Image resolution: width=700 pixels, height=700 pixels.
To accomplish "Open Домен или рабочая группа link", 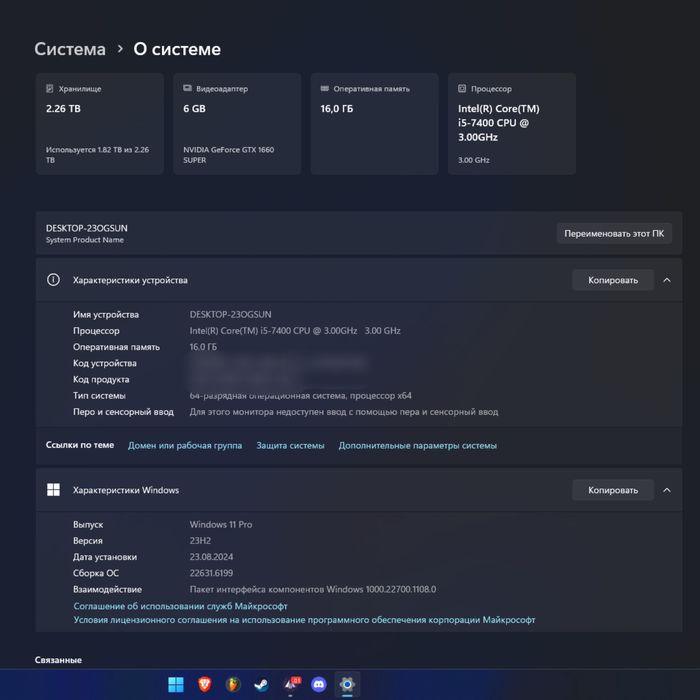I will pos(185,446).
